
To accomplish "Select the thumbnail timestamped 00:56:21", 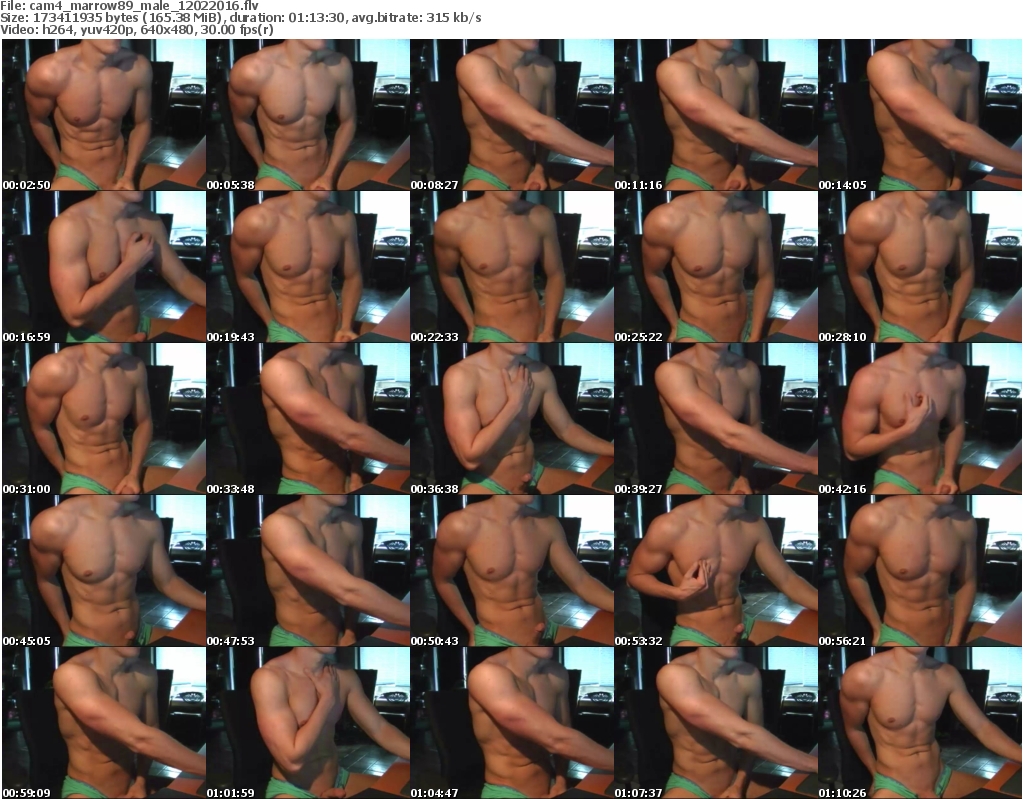I will coord(920,571).
